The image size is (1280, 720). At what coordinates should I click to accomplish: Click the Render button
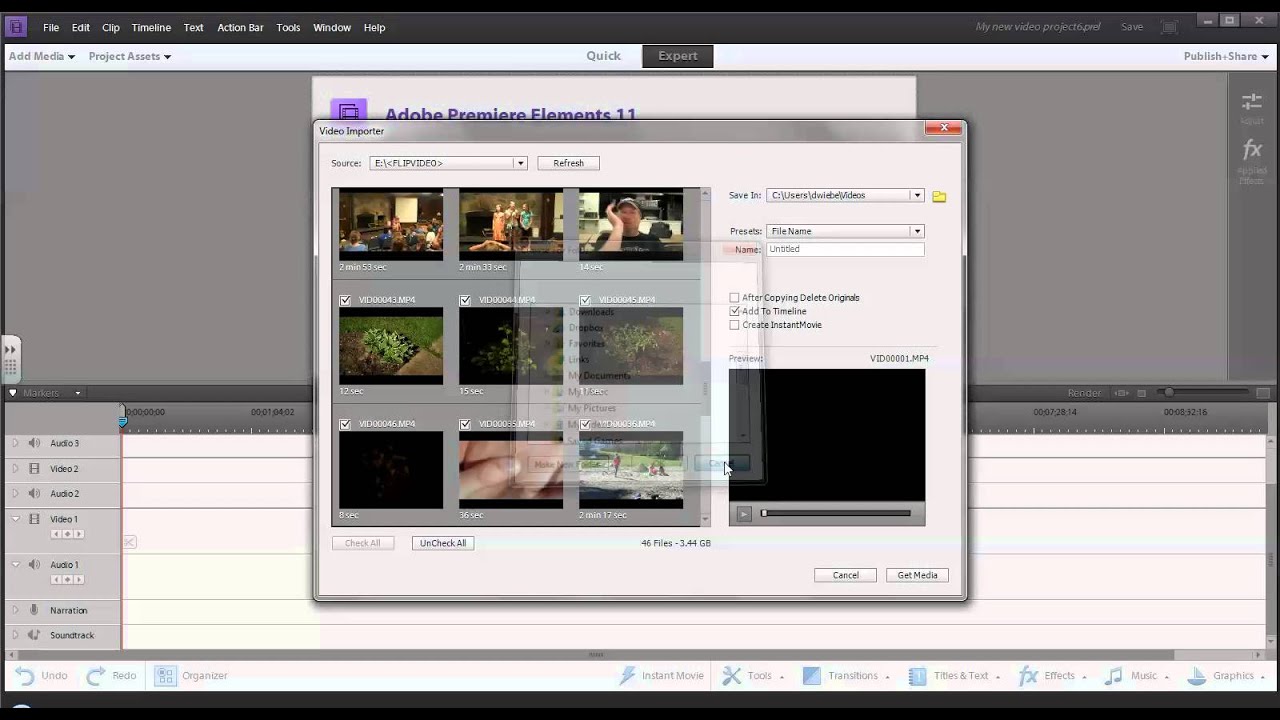click(1084, 393)
